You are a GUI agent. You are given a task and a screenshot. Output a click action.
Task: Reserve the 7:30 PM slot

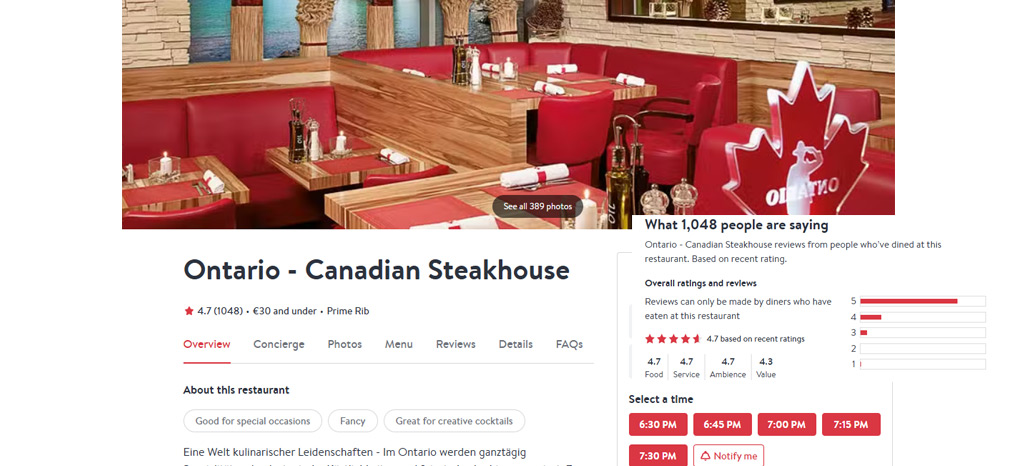point(658,456)
